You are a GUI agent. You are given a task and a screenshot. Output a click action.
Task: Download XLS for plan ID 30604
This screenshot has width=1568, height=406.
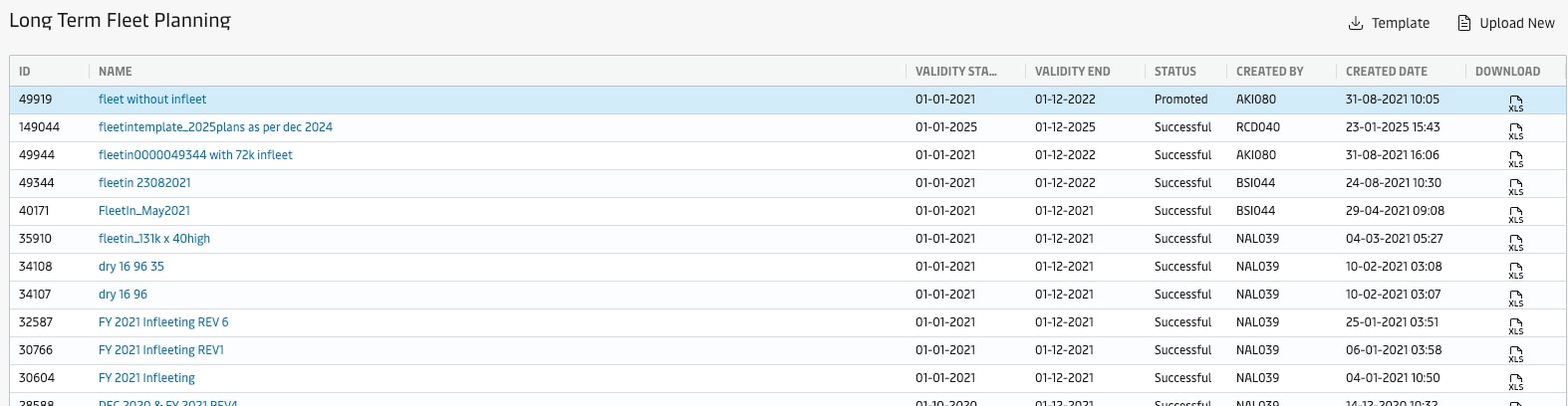[x=1515, y=381]
